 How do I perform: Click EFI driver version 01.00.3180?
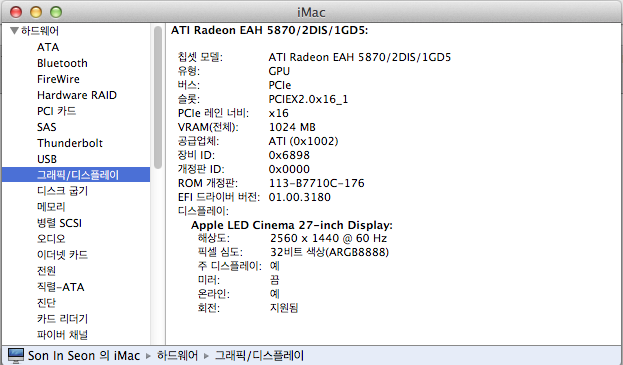[300, 197]
